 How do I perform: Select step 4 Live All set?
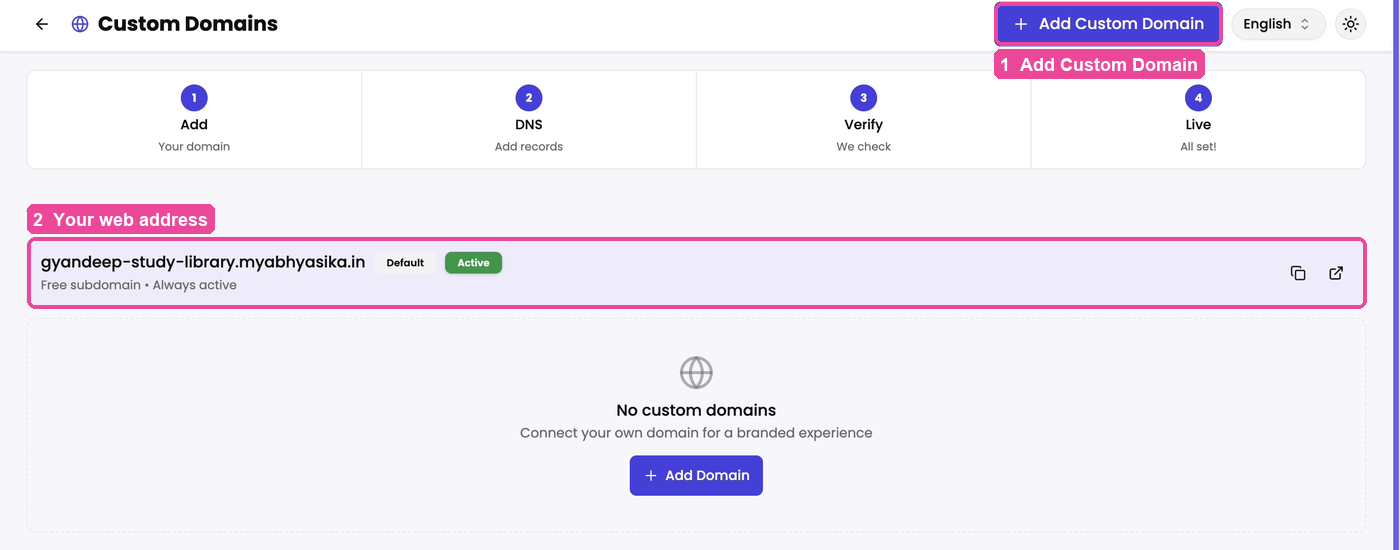[1198, 119]
